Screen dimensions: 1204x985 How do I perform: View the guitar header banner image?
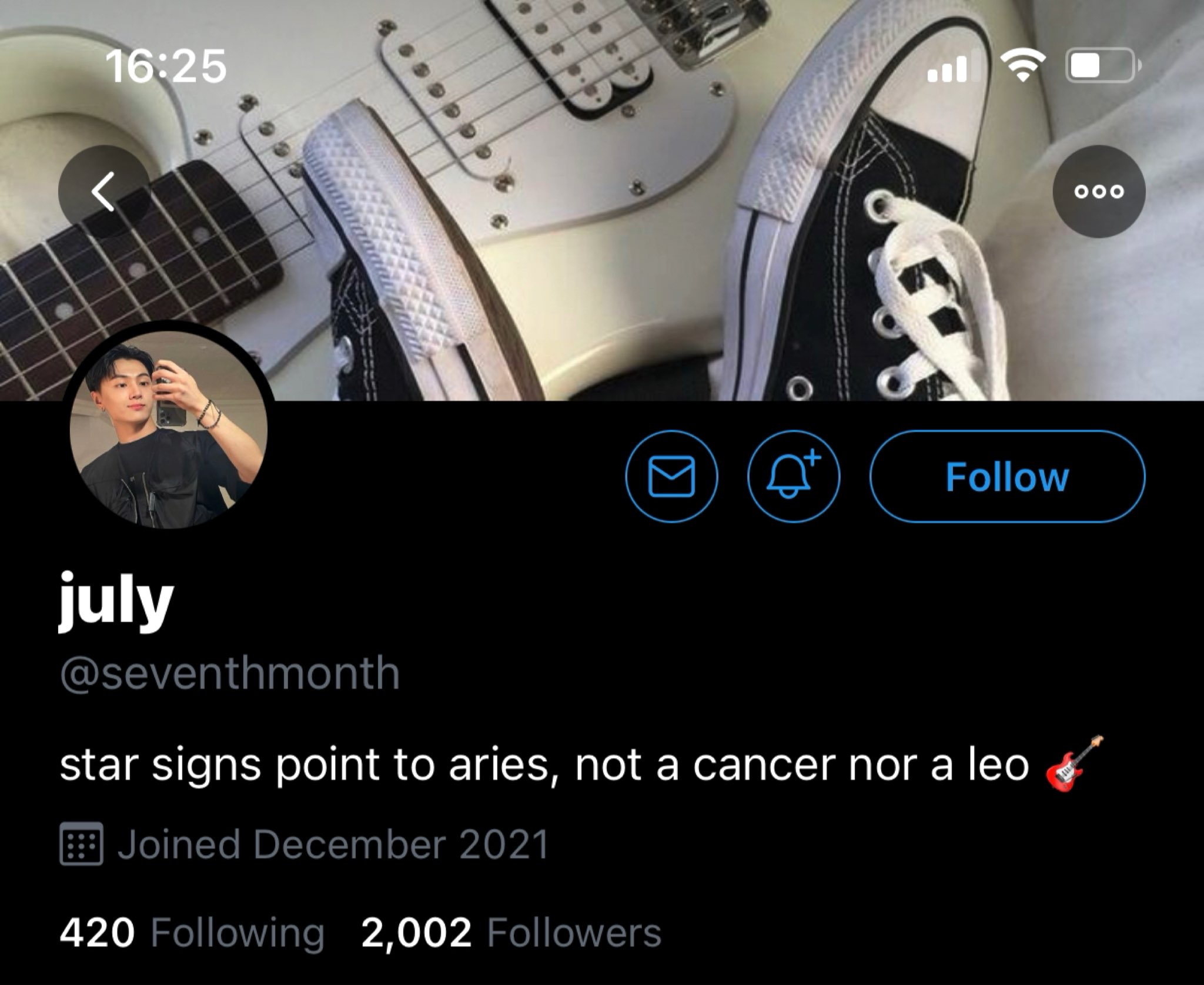602,200
